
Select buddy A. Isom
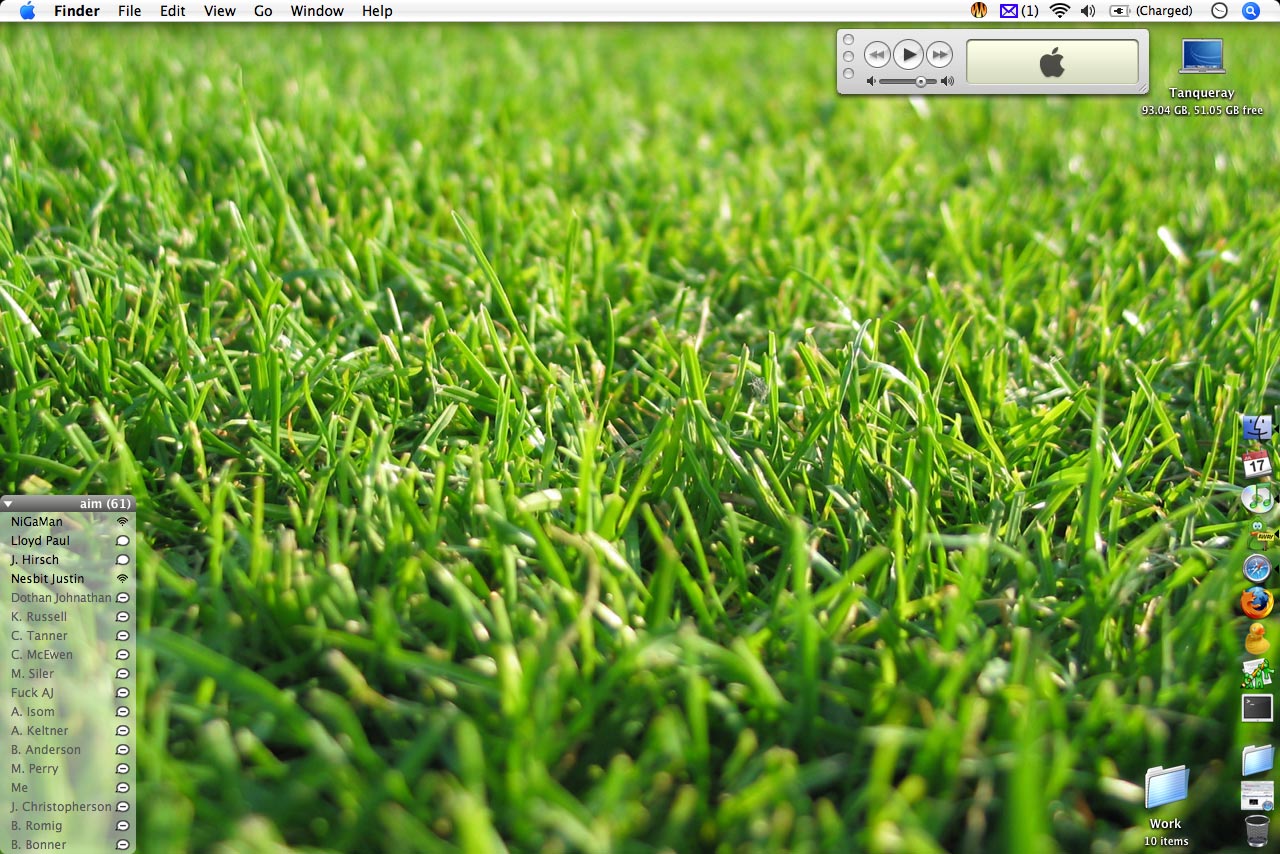point(68,712)
